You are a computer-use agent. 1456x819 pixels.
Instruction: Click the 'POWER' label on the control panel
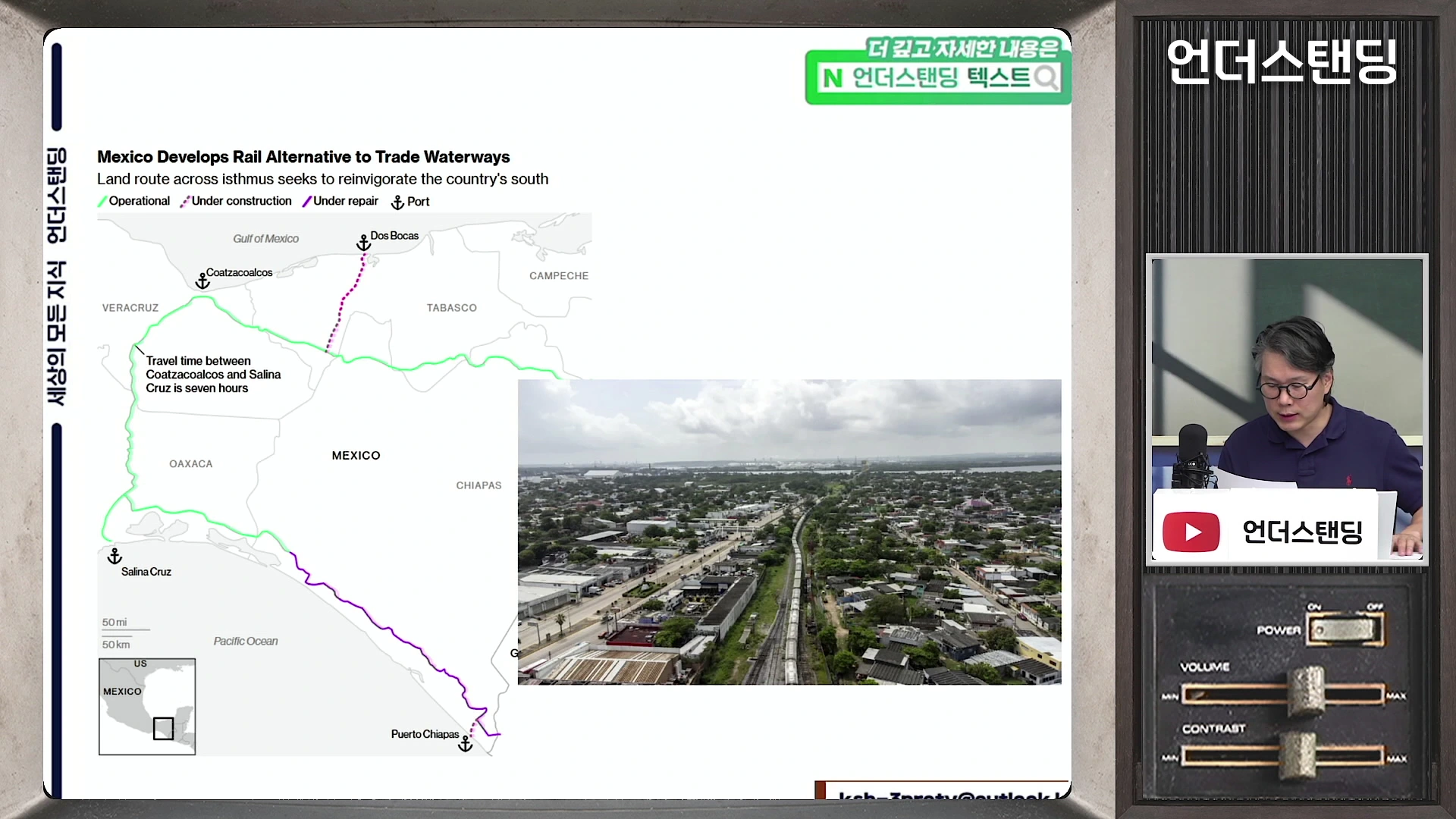pyautogui.click(x=1279, y=630)
